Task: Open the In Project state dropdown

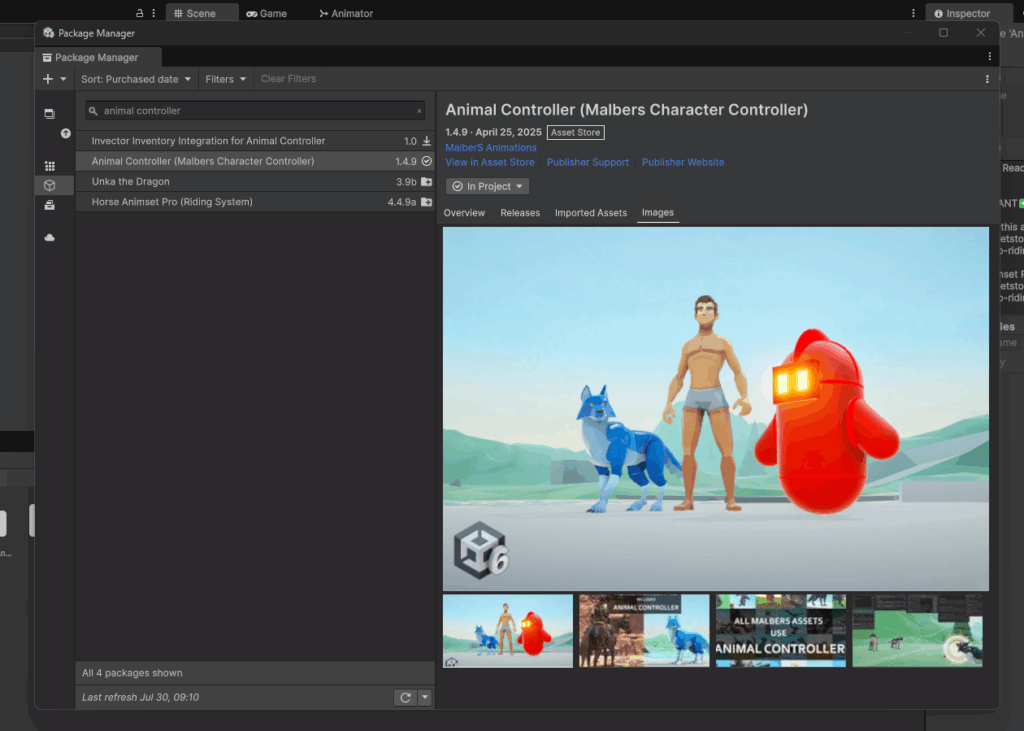Action: [x=487, y=186]
